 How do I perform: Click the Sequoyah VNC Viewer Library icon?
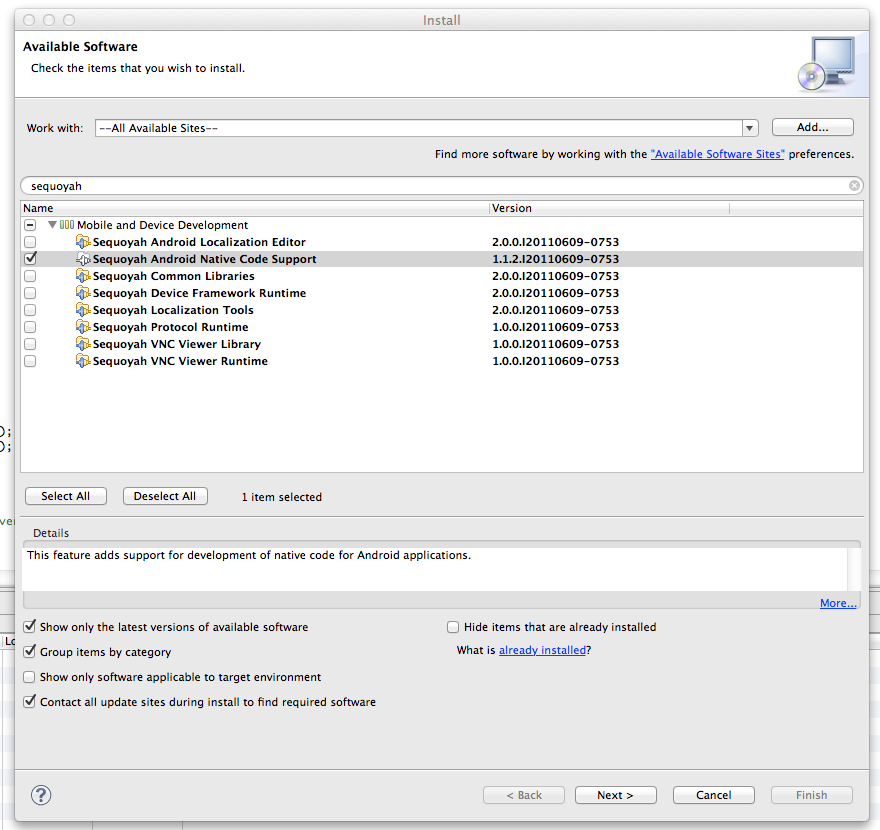pos(83,344)
